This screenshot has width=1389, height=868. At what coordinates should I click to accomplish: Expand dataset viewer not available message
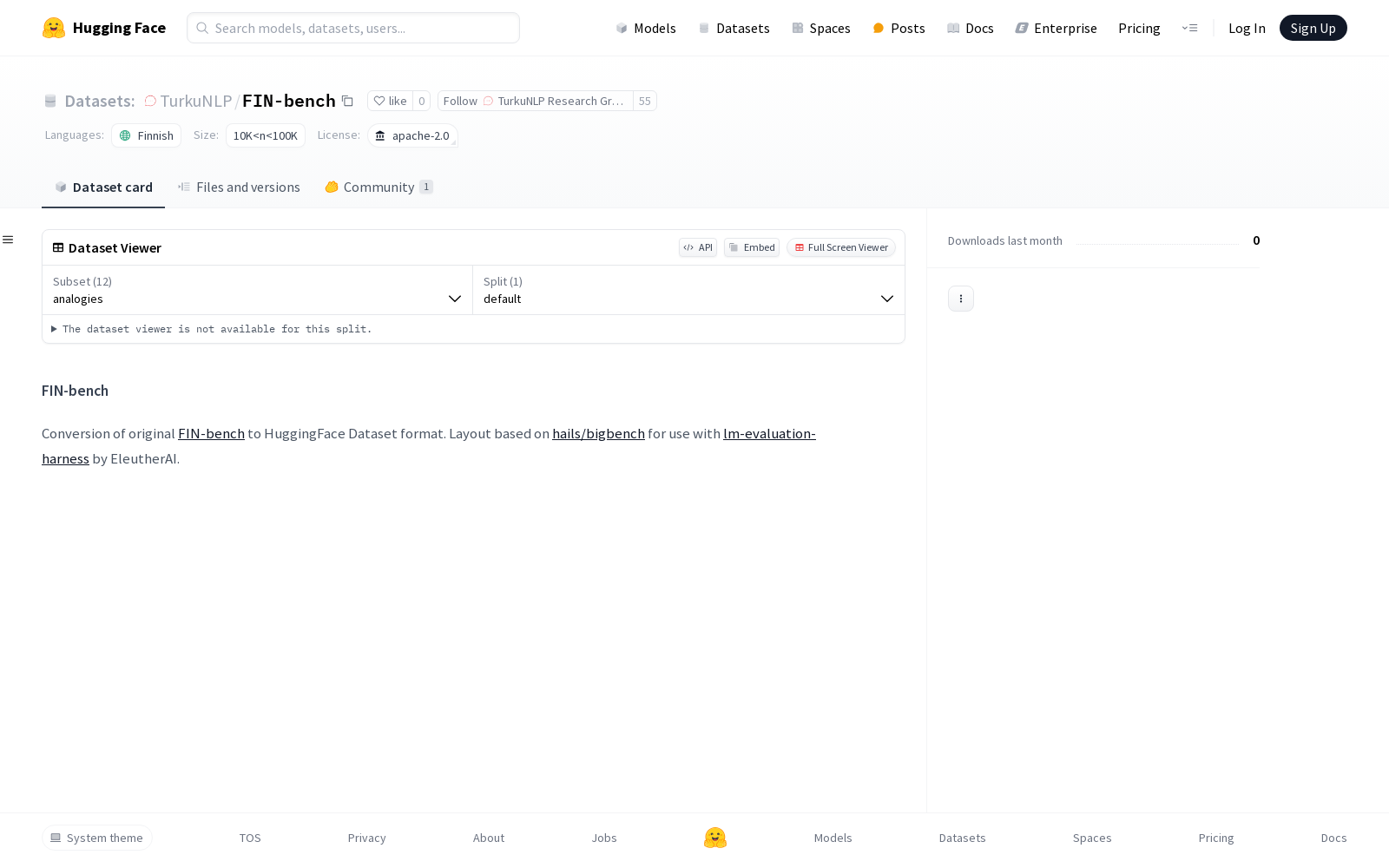point(212,329)
